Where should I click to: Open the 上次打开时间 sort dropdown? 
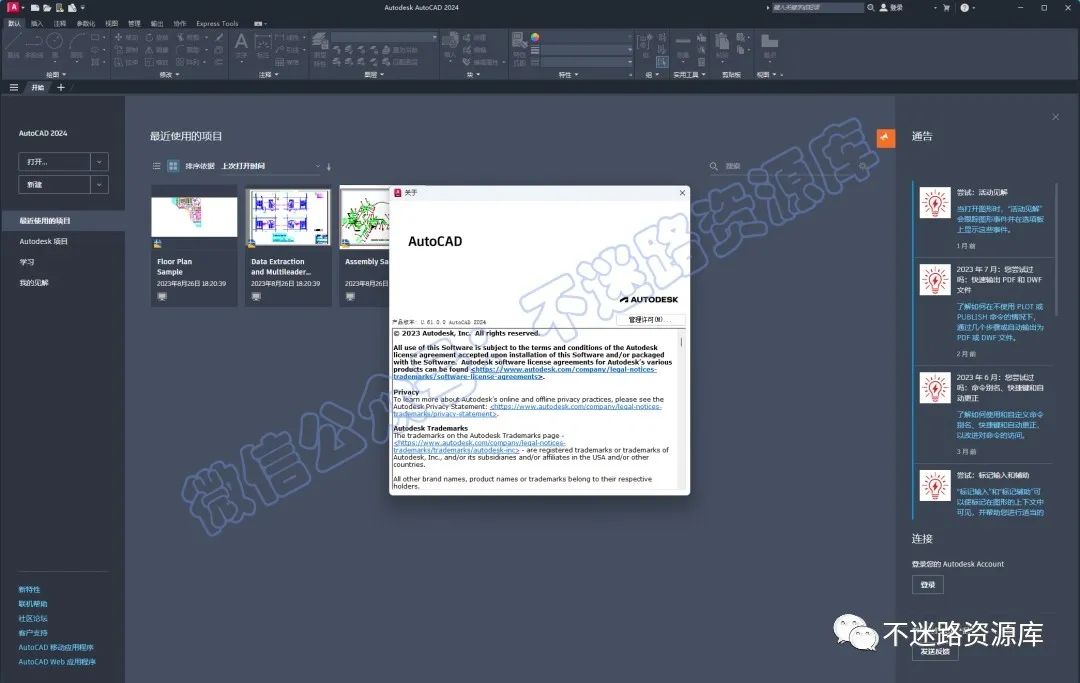[271, 166]
